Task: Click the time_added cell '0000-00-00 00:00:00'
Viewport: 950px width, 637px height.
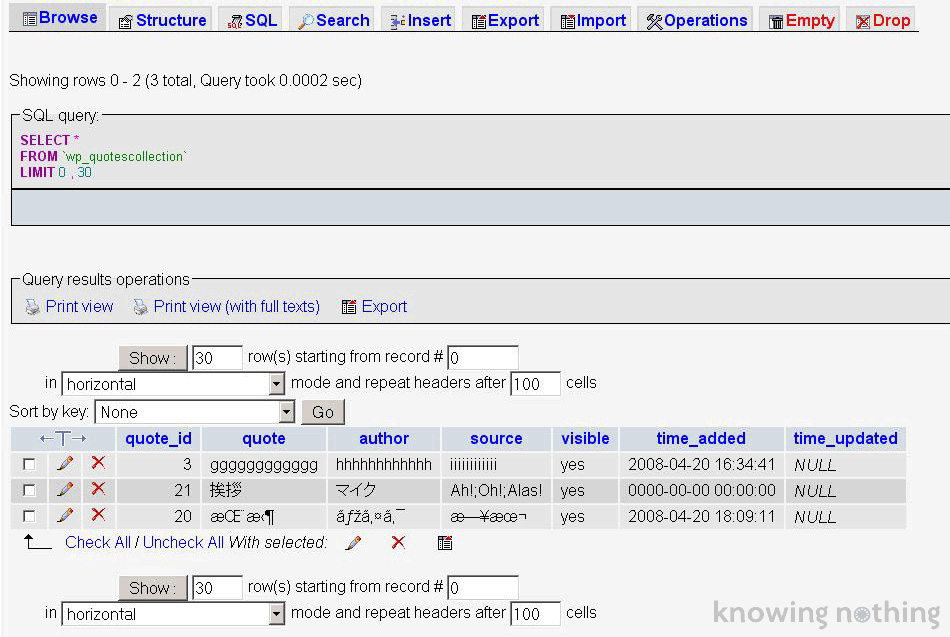Action: point(702,490)
